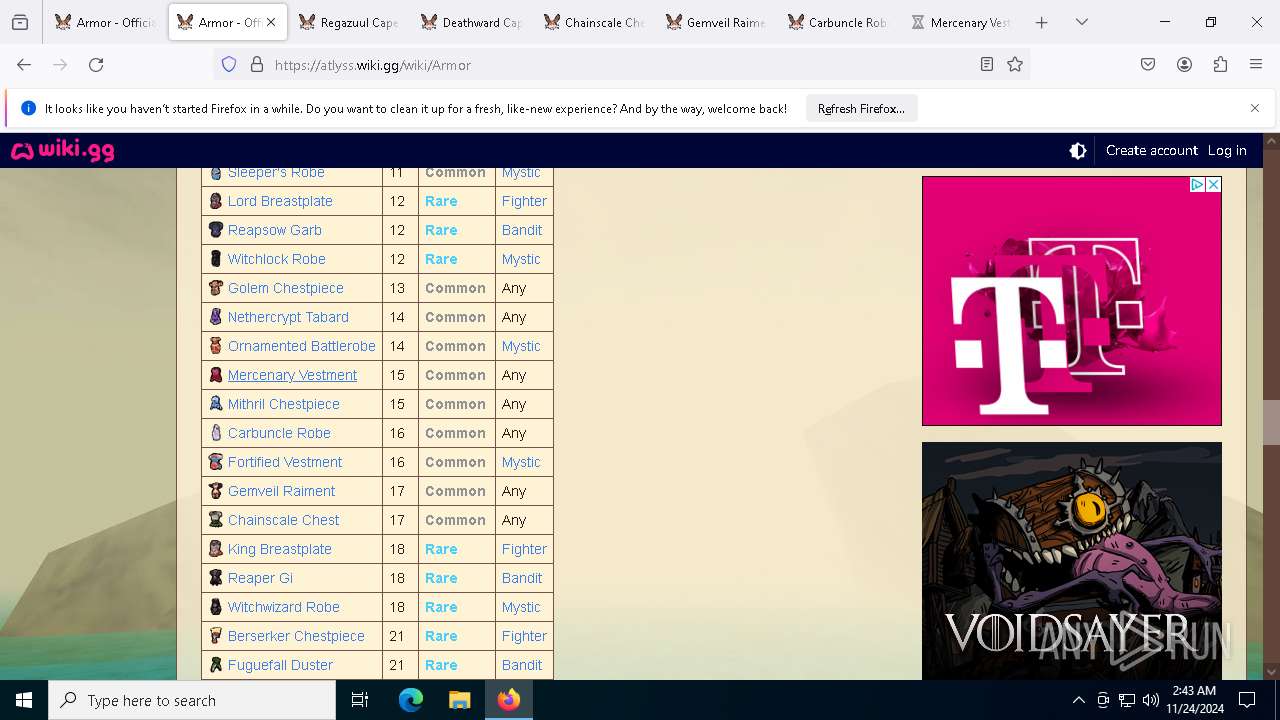Open Nethercrypt Tabard link
Screen dimensions: 1280x720
click(288, 317)
